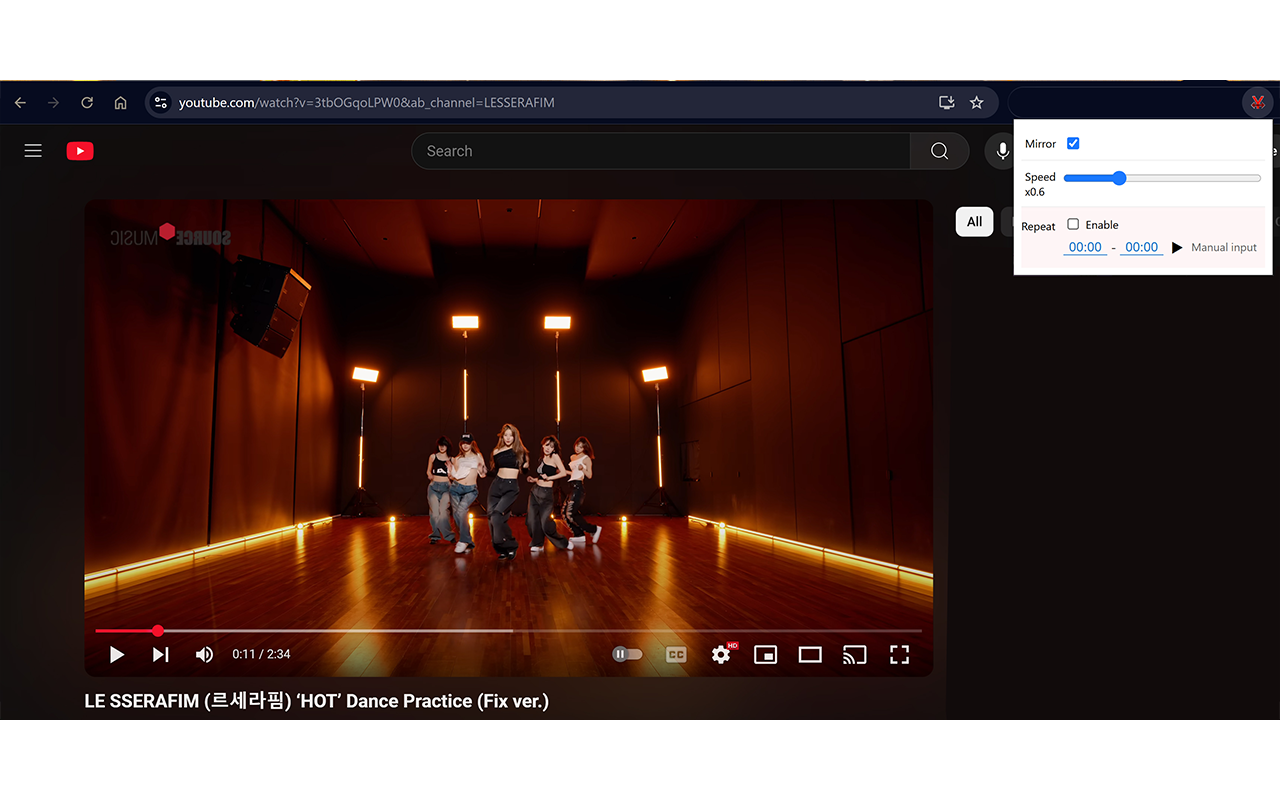Skip to next video
Screen dimensions: 1280x800
click(160, 655)
